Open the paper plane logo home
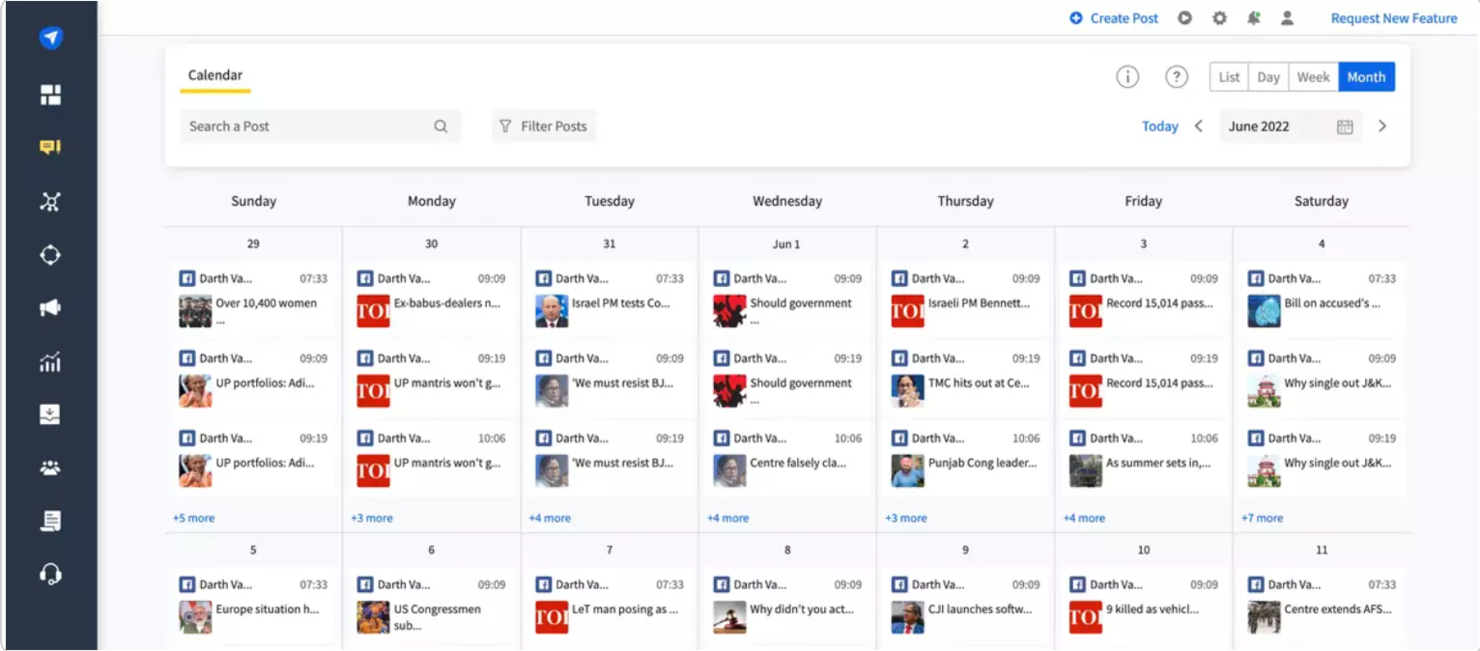The height and width of the screenshot is (651, 1480). tap(51, 38)
